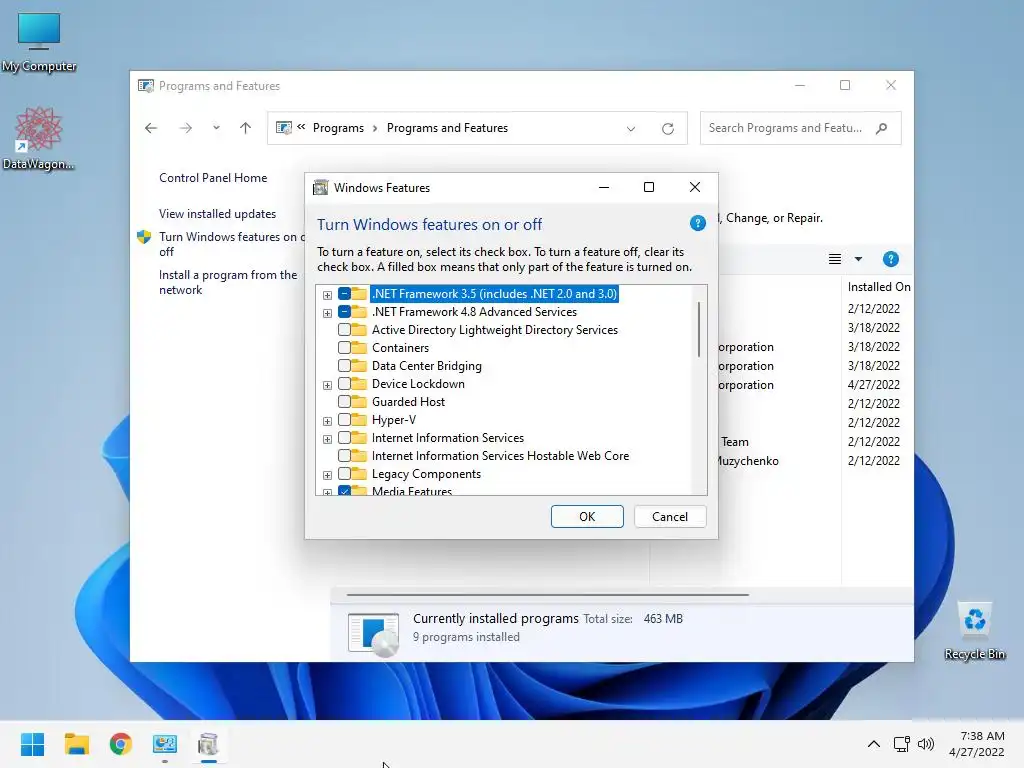Screen dimensions: 1024x768
Task: Click Turn Windows features on or off link
Action: pos(231,244)
